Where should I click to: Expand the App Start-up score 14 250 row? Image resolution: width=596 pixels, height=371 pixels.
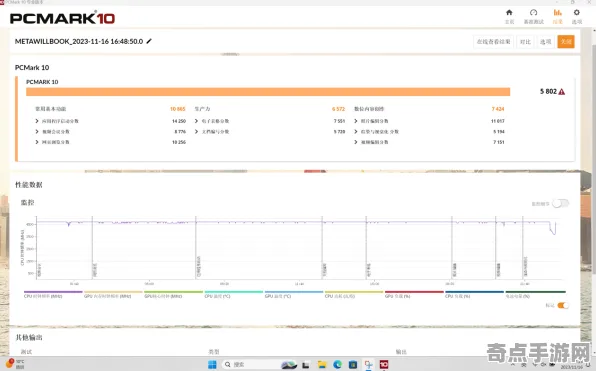pos(110,121)
